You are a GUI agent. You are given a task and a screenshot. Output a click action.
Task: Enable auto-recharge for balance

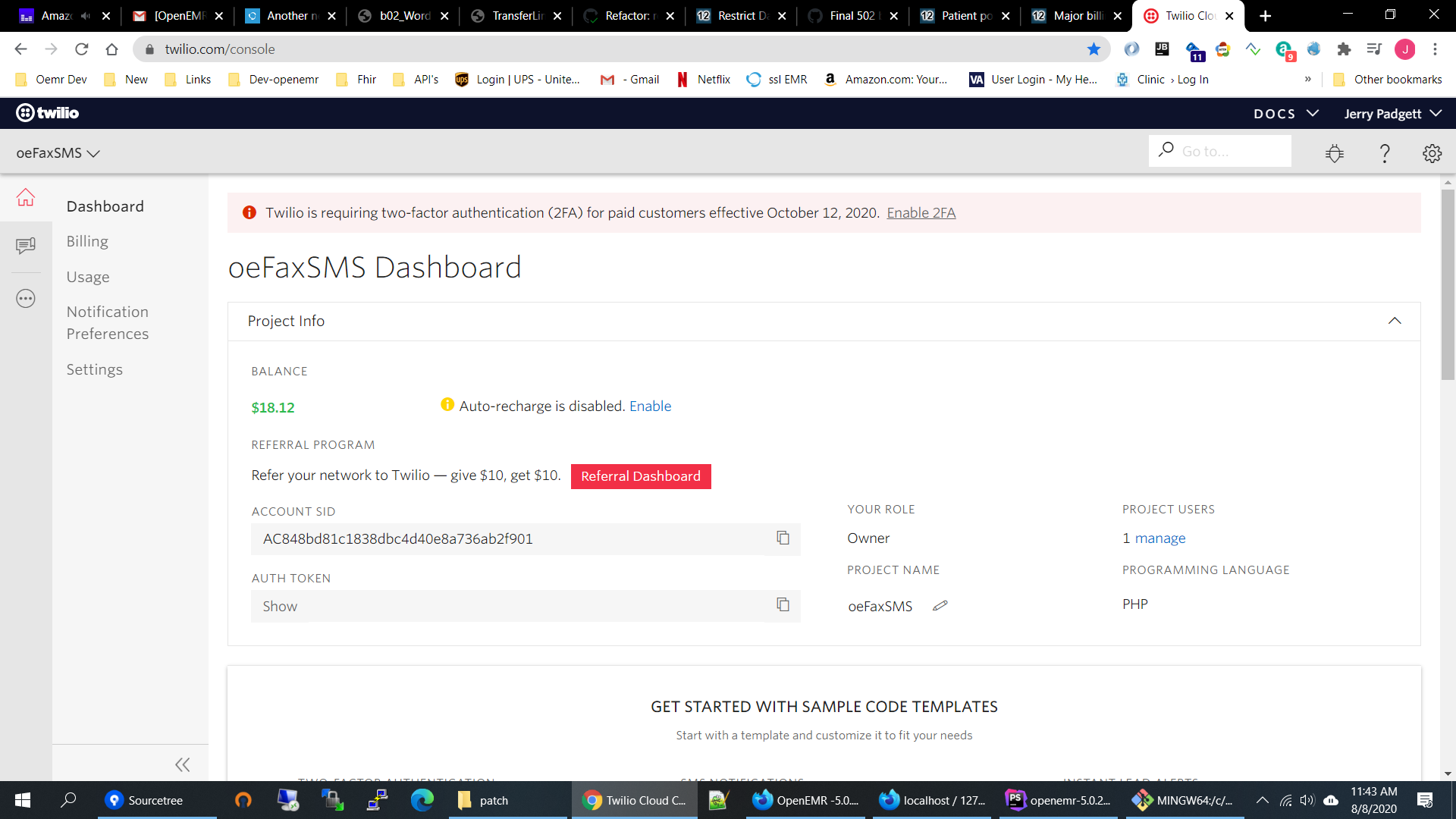[x=650, y=406]
